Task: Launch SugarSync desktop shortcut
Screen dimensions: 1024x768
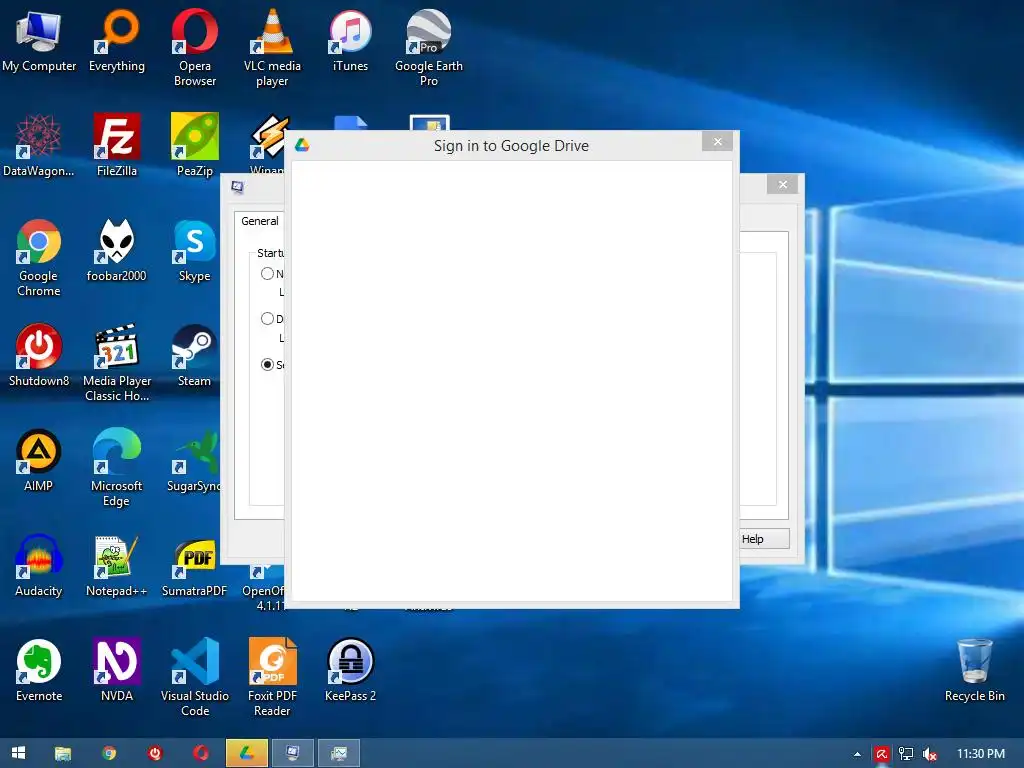Action: coord(193,461)
